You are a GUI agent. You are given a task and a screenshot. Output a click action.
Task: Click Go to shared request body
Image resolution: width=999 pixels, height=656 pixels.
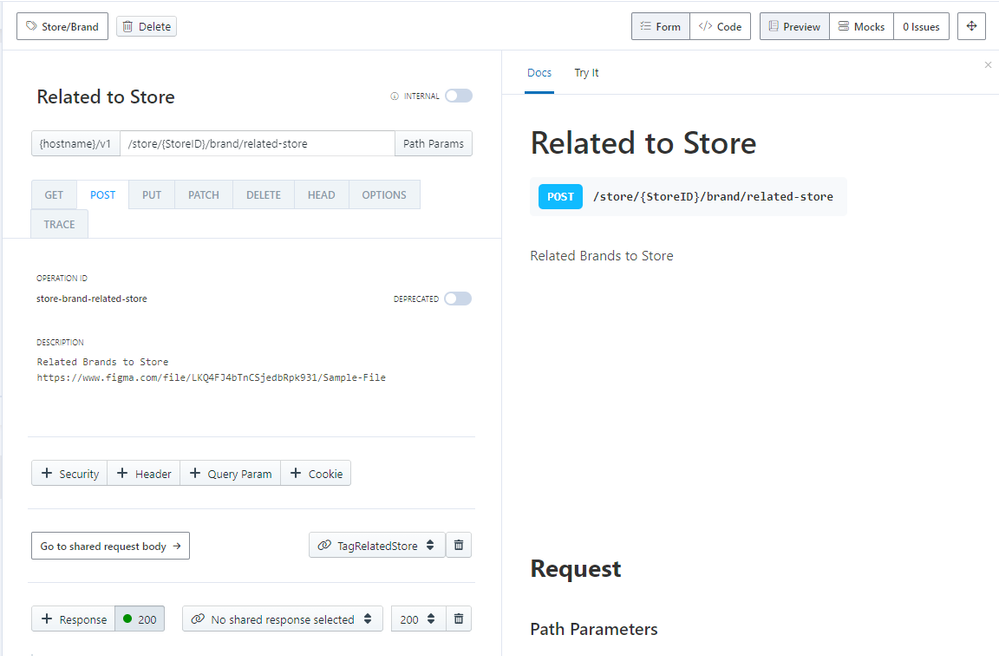click(x=110, y=546)
